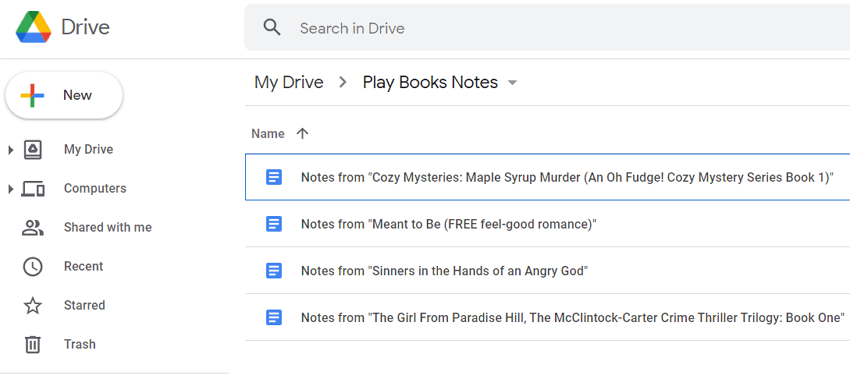The height and width of the screenshot is (386, 850).
Task: Click the colorful plus icon on New
Action: point(32,95)
